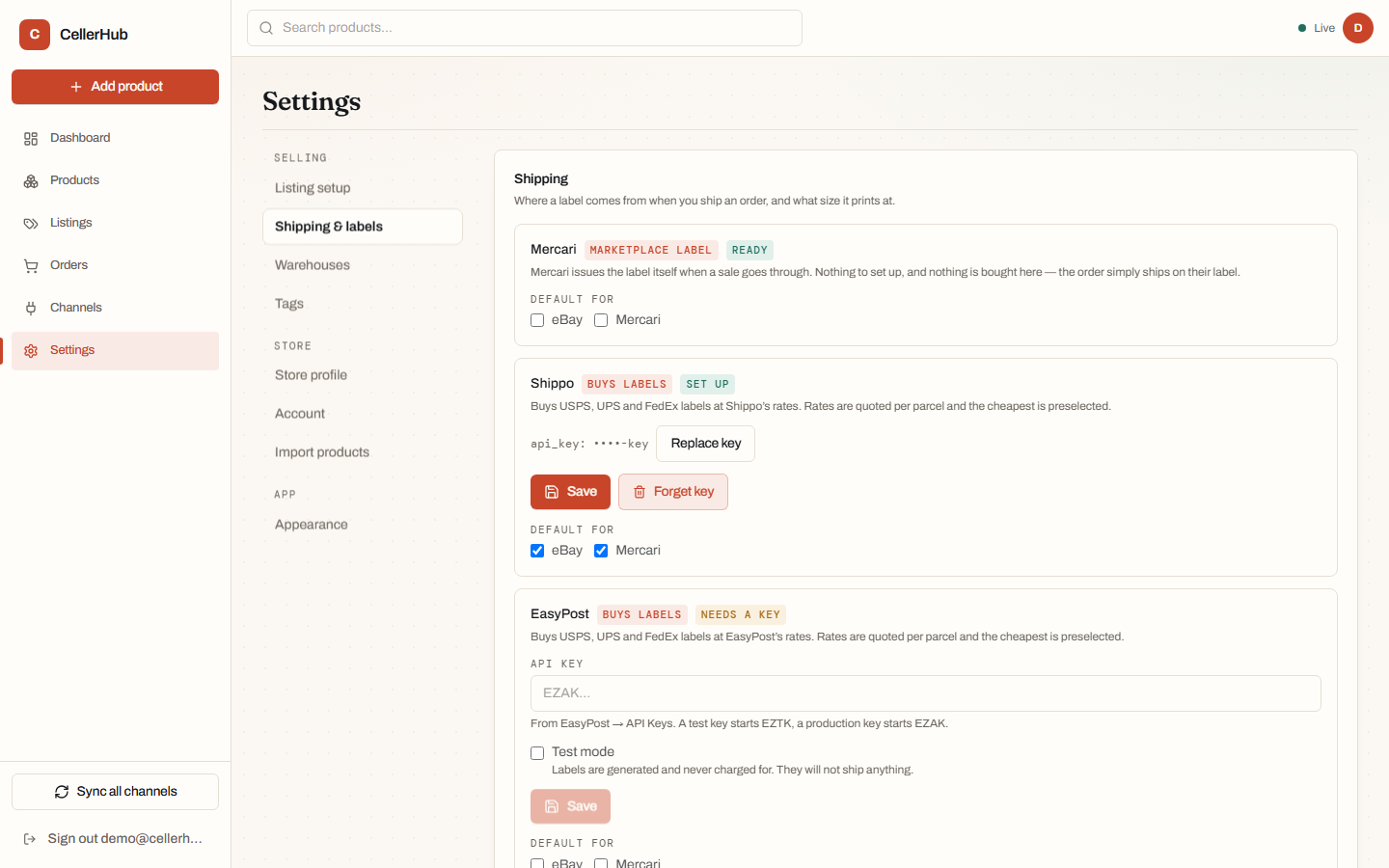This screenshot has width=1389, height=868.
Task: Click the BUYS LABELS badge next to EasyPost
Action: click(x=642, y=615)
